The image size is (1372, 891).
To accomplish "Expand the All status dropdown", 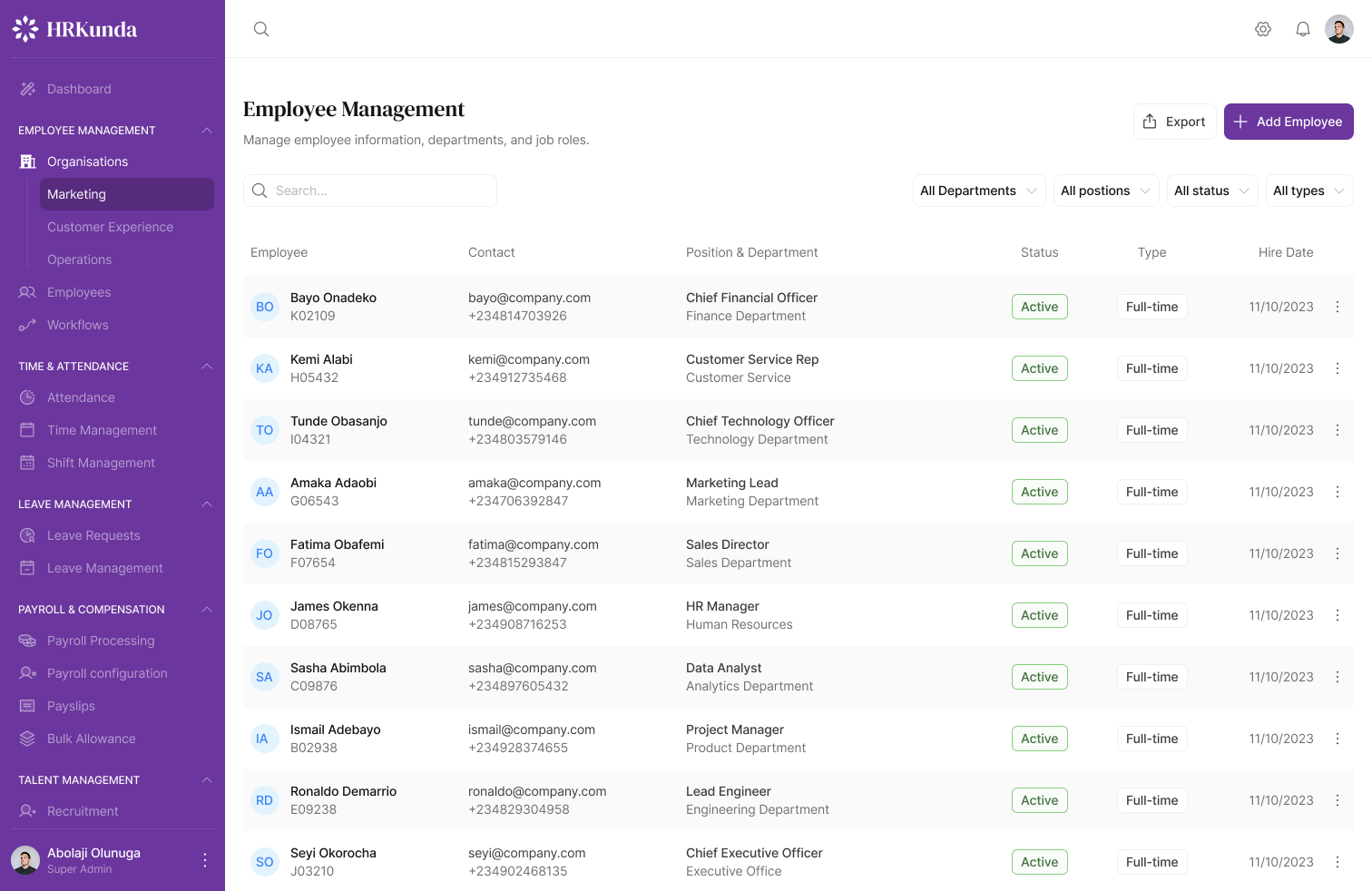I will pos(1211,191).
